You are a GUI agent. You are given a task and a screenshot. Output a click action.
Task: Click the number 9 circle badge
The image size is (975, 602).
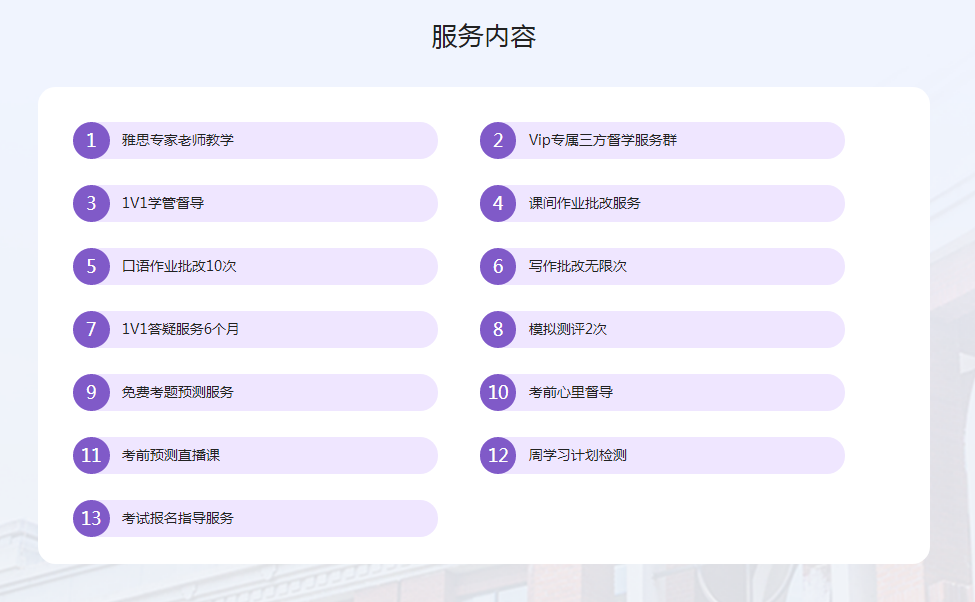pos(91,392)
